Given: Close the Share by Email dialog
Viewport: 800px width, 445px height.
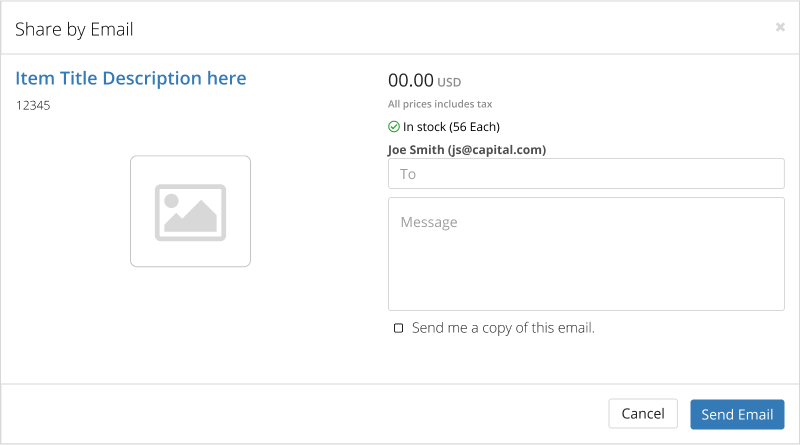Looking at the screenshot, I should point(780,27).
